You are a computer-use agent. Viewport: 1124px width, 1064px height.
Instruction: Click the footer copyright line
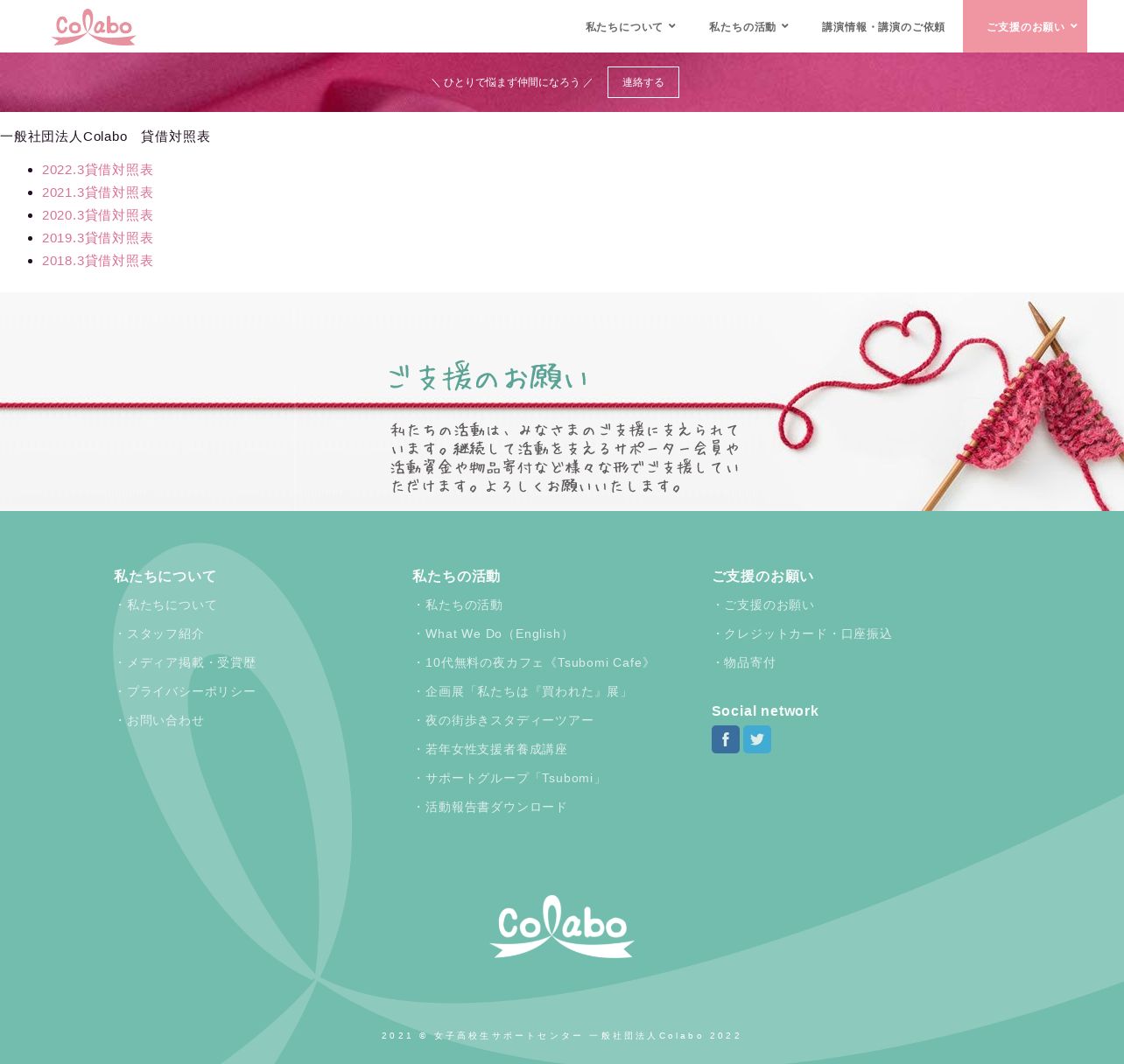tap(562, 1035)
